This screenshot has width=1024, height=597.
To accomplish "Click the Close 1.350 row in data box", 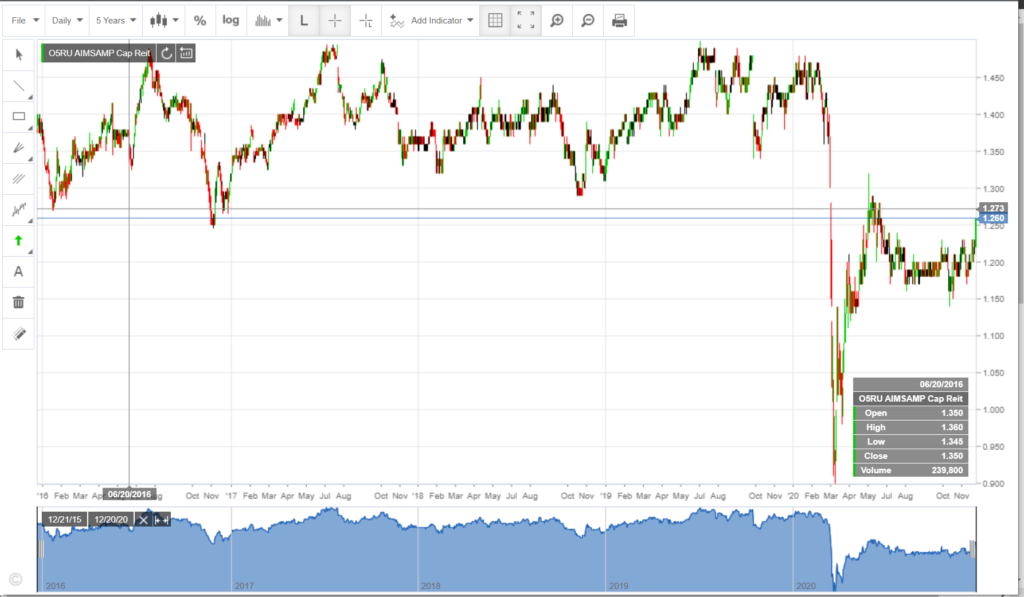I will (910, 456).
